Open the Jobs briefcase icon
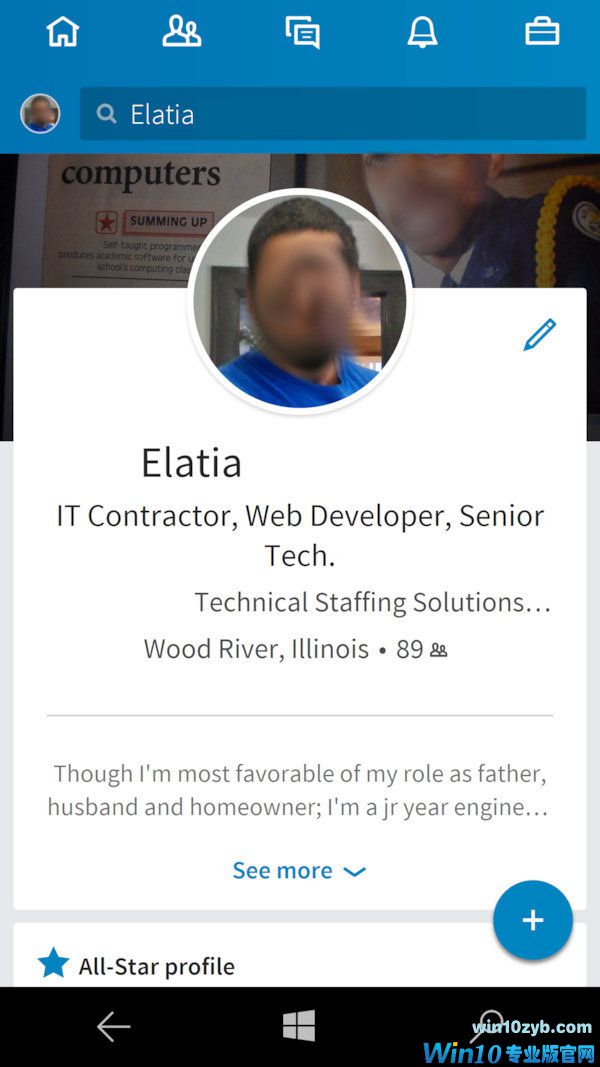 coord(542,32)
